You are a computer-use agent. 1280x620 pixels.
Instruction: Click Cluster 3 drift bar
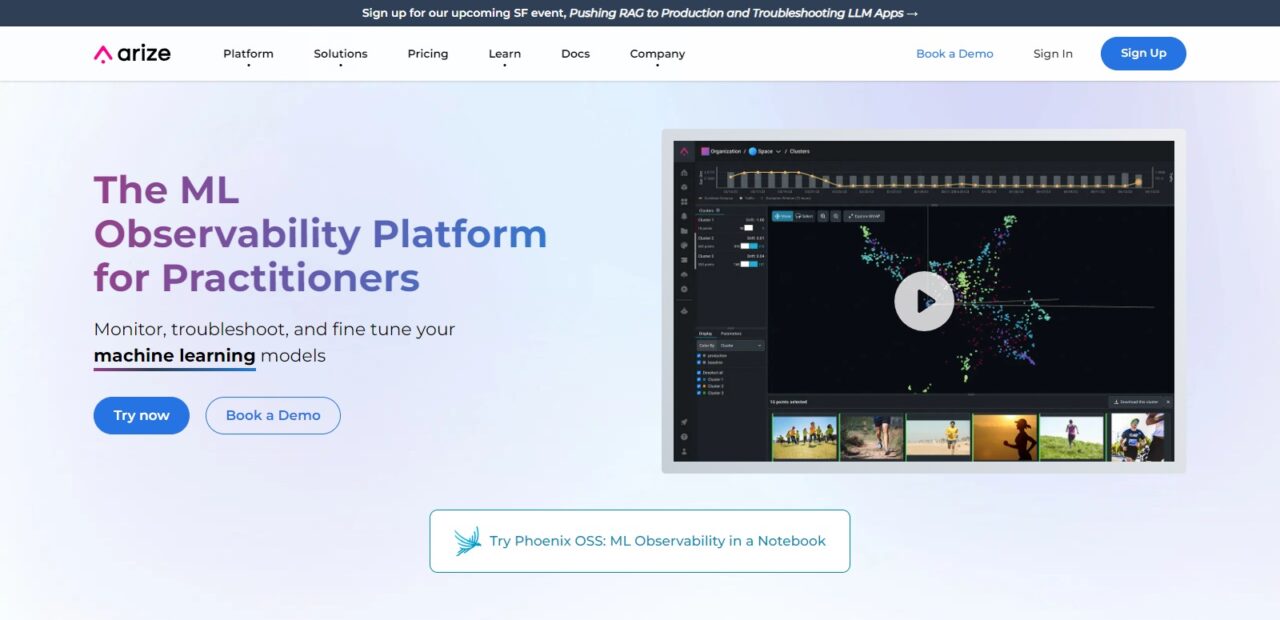[x=749, y=264]
